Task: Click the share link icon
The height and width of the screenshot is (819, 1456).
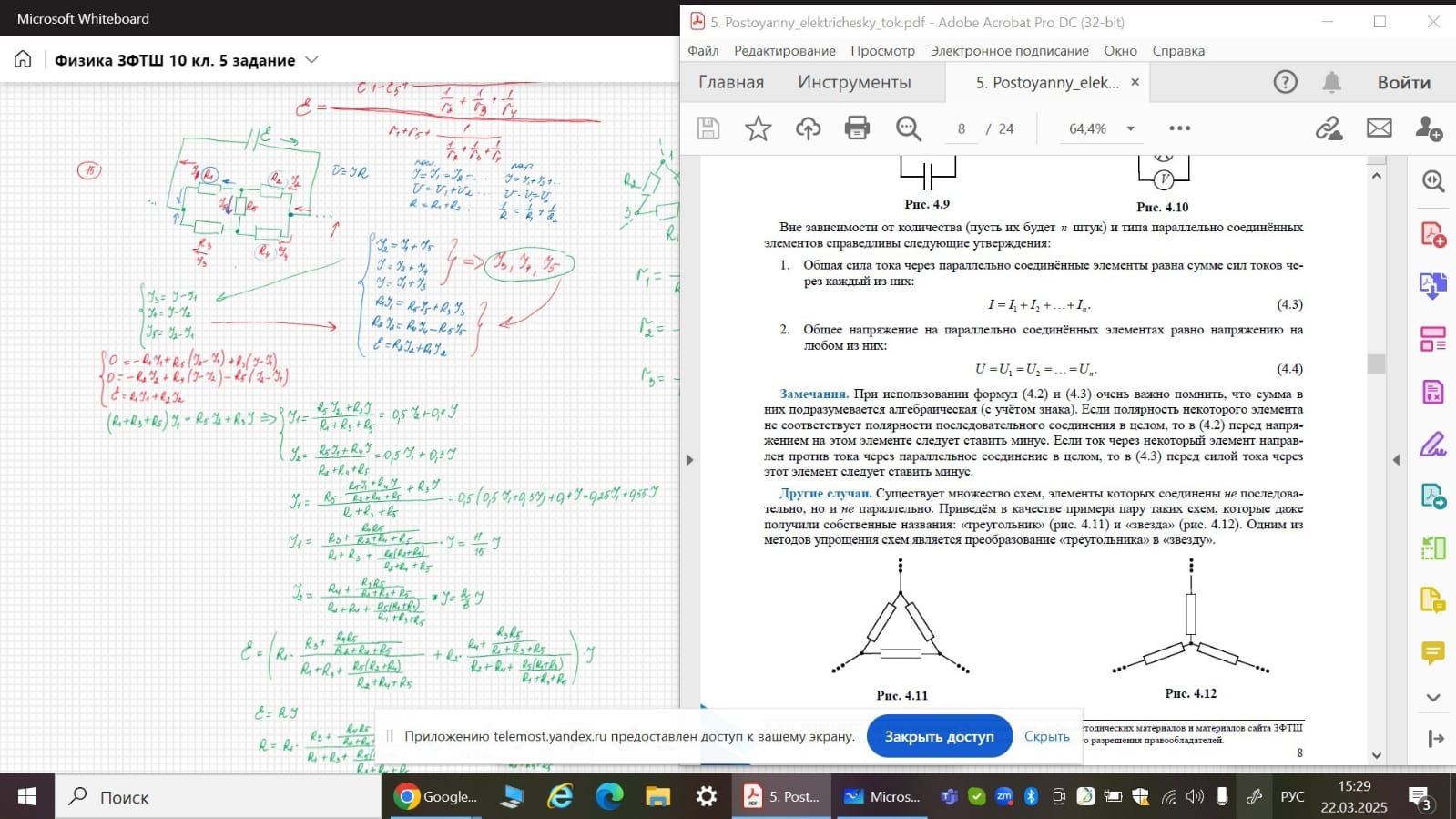Action: click(1329, 128)
